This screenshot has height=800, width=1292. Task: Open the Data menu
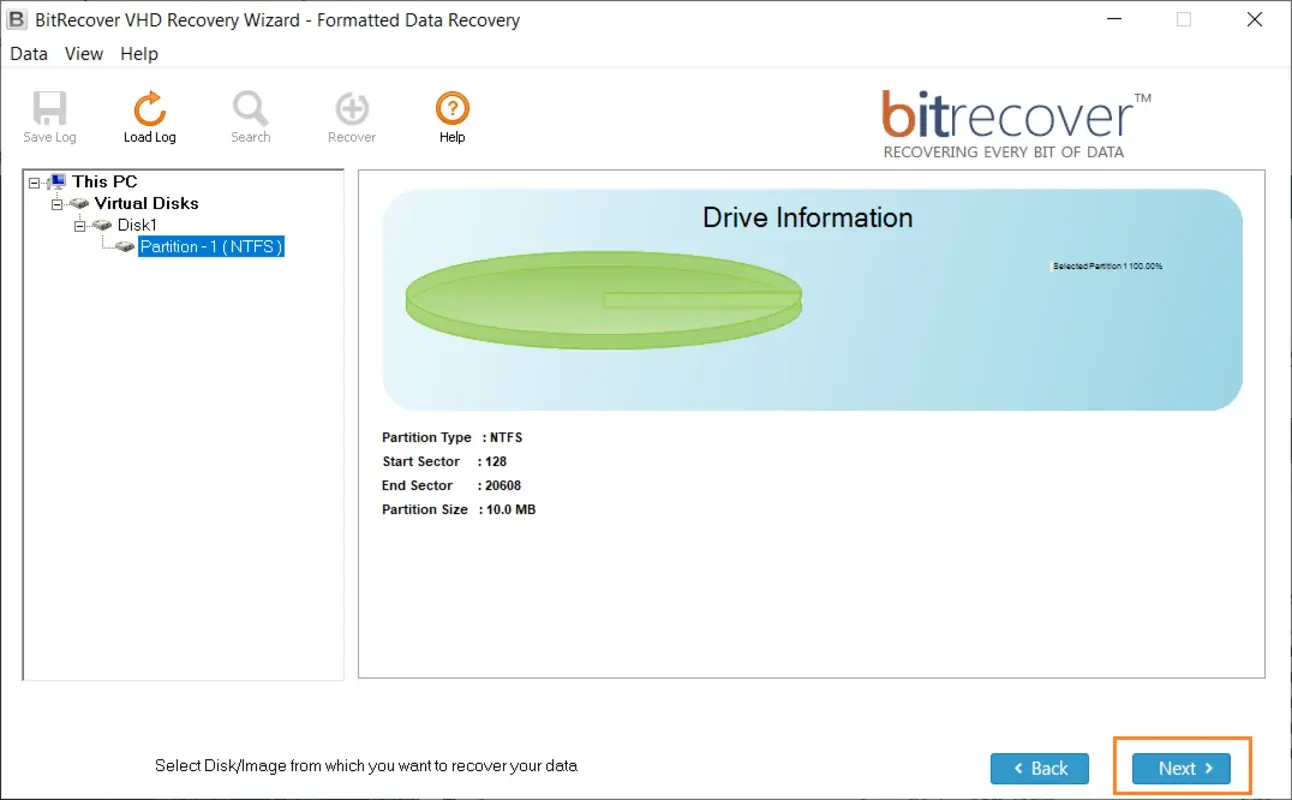[x=29, y=54]
